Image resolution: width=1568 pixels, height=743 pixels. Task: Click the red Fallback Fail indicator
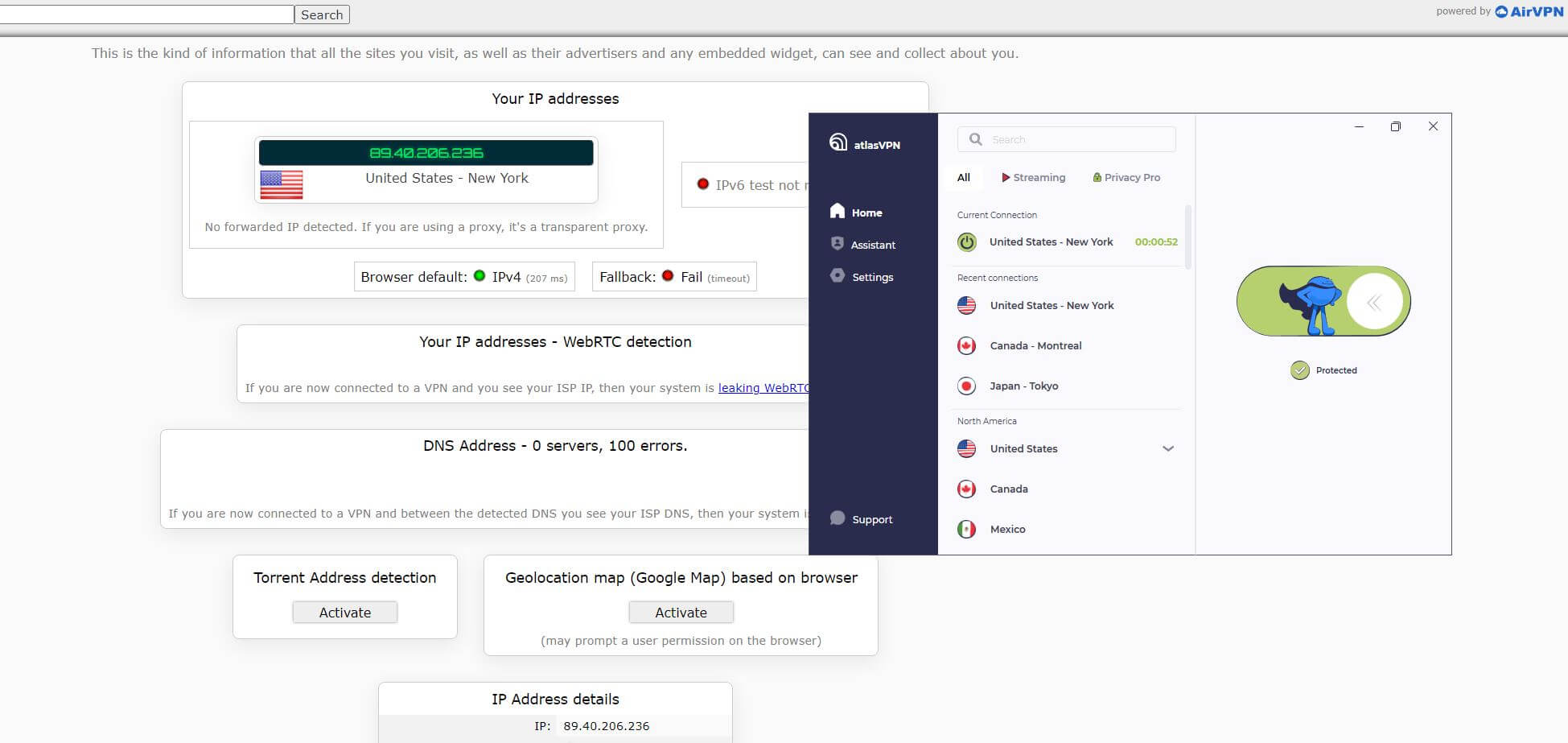[x=668, y=275]
